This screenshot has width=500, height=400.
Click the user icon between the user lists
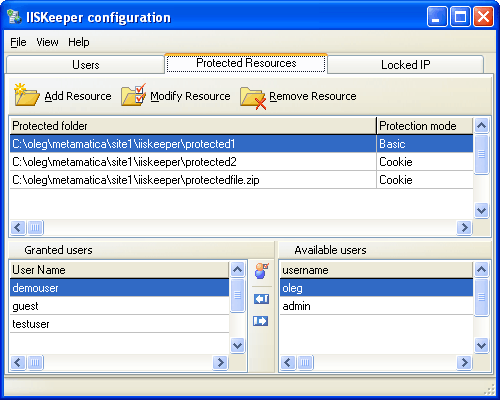tap(261, 271)
